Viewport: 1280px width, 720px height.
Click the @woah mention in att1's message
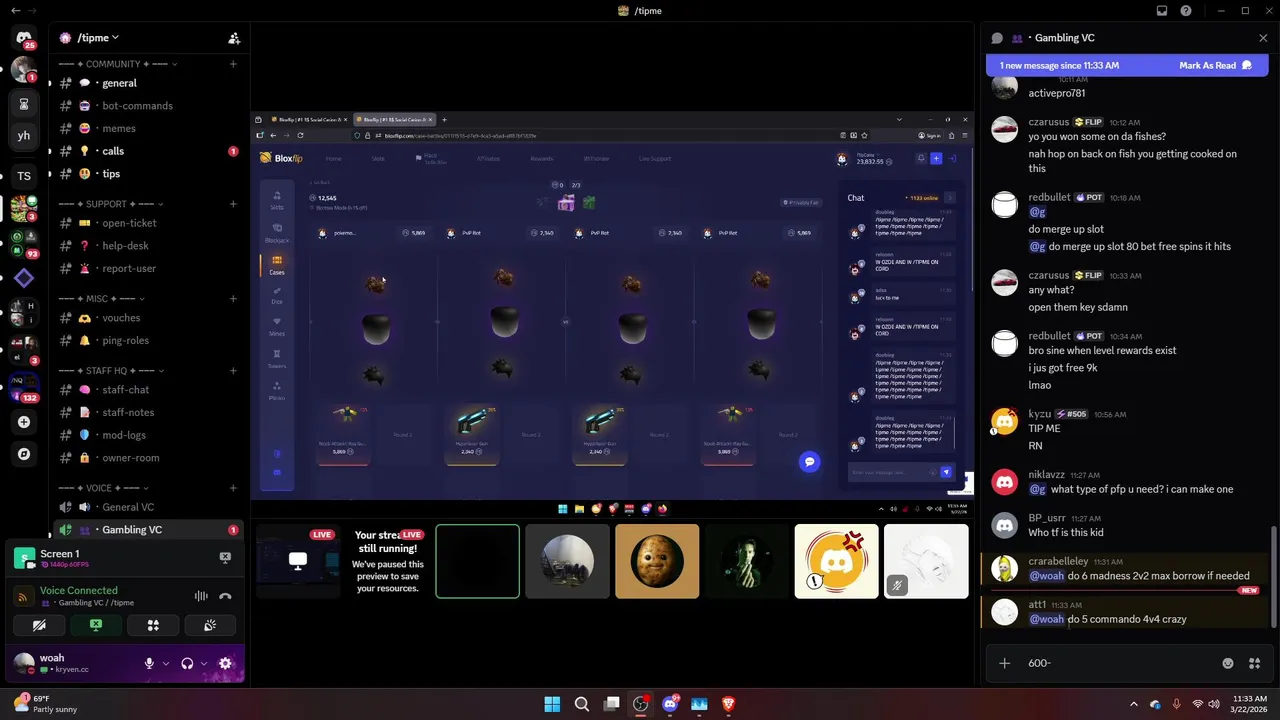click(1046, 619)
